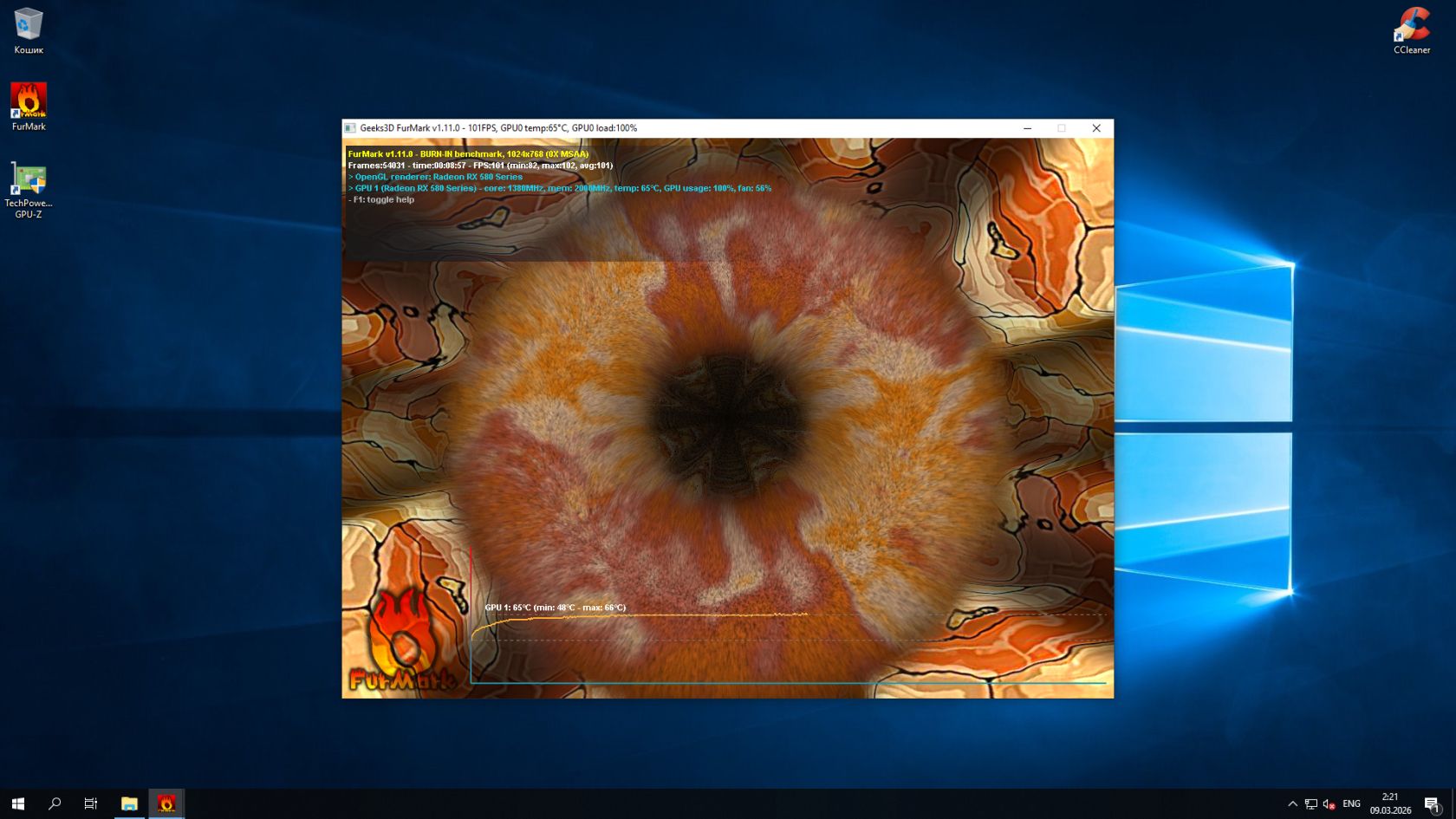Minimize the FurMark window

tap(1028, 128)
